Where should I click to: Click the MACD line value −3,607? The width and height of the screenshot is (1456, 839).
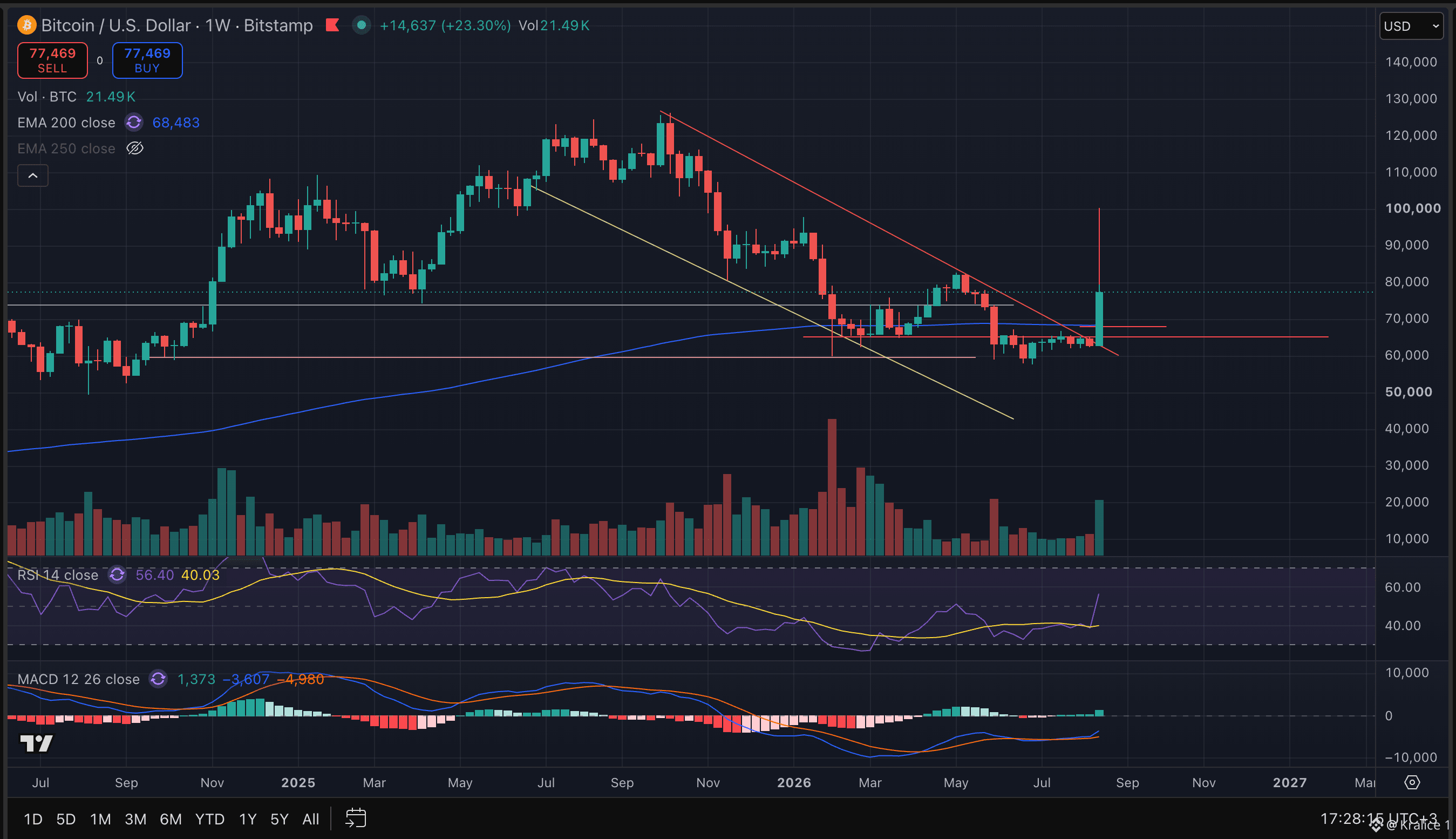[246, 679]
